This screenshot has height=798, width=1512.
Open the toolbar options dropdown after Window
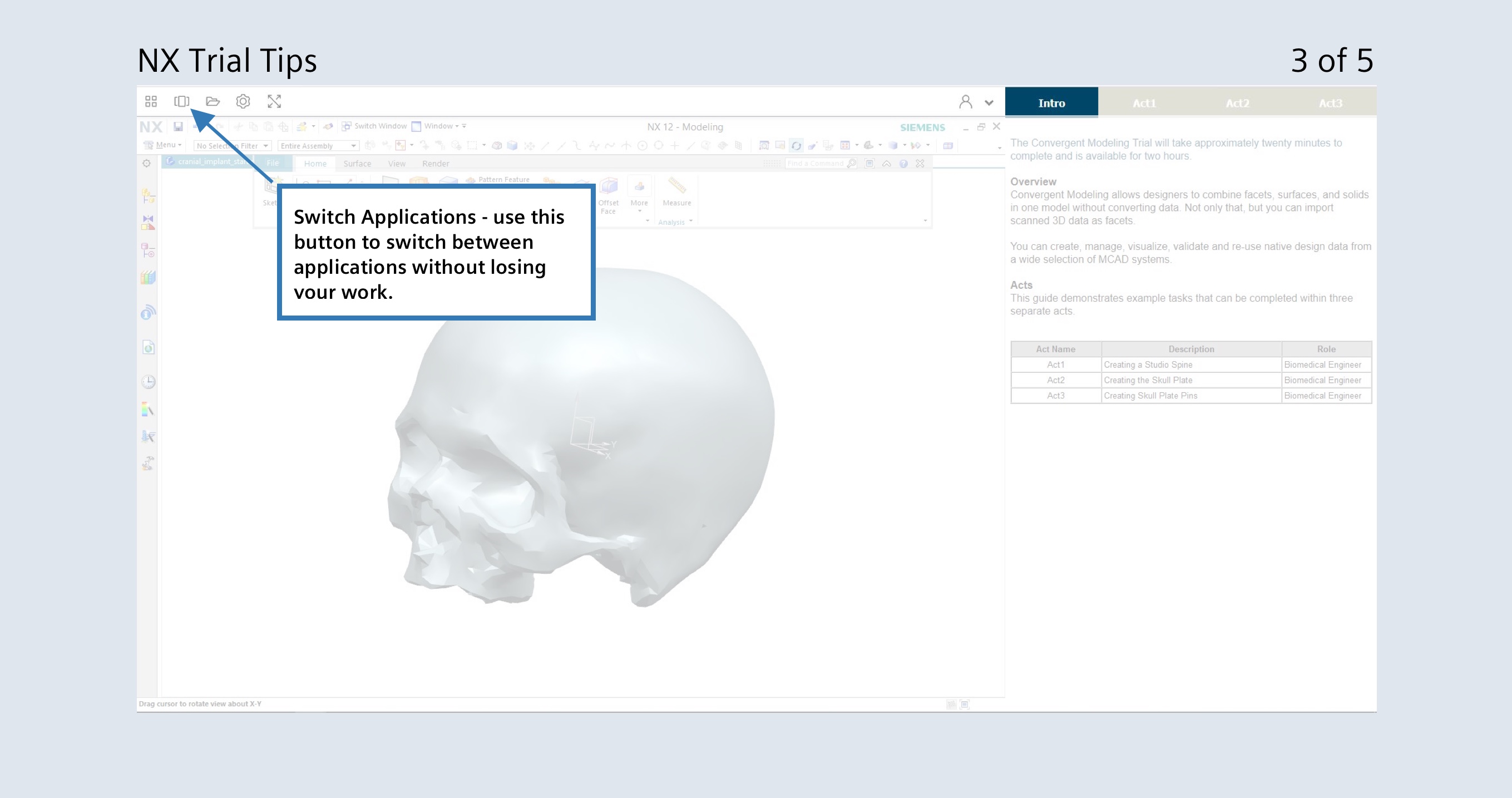(465, 126)
